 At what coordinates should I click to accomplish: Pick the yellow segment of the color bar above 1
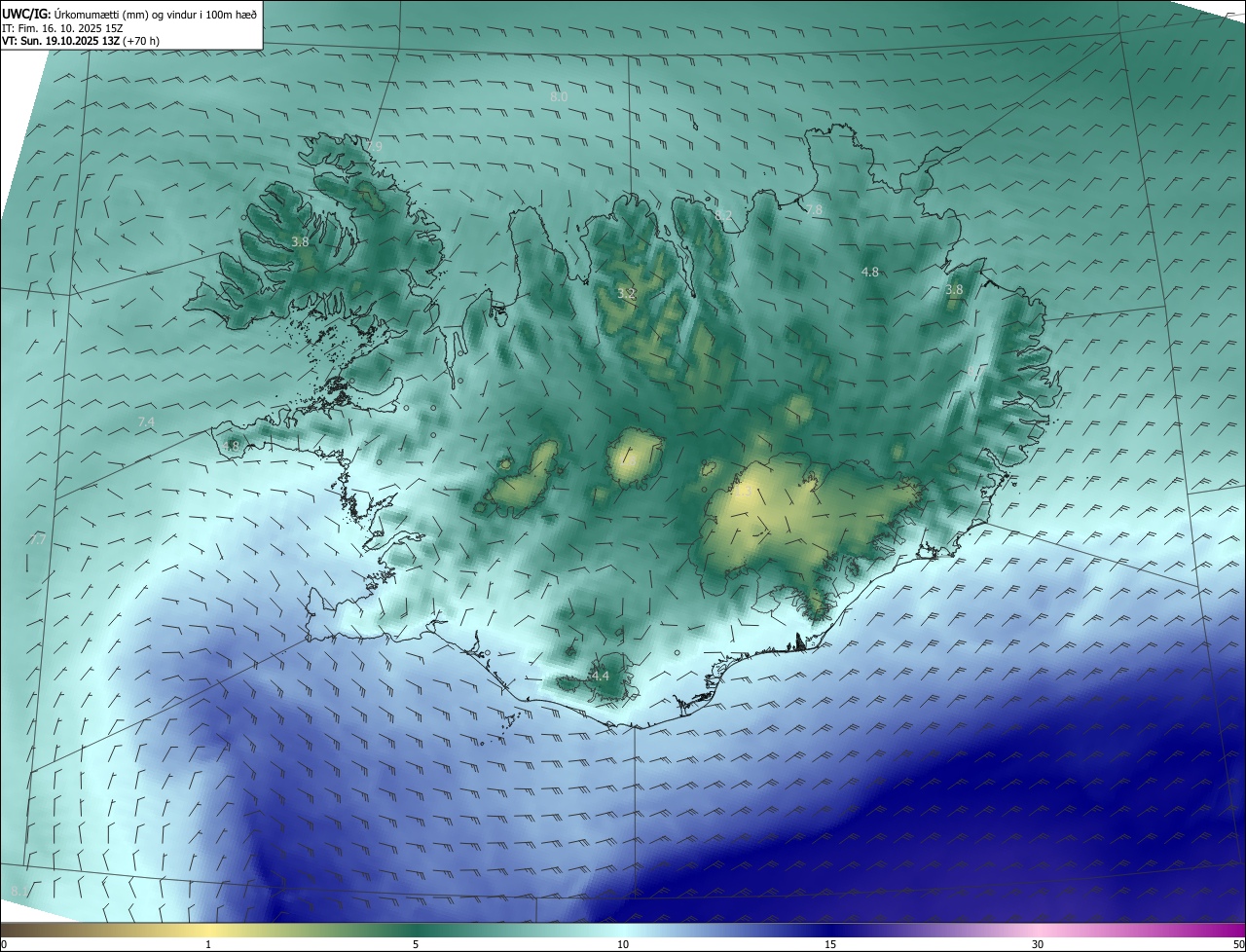[x=208, y=931]
